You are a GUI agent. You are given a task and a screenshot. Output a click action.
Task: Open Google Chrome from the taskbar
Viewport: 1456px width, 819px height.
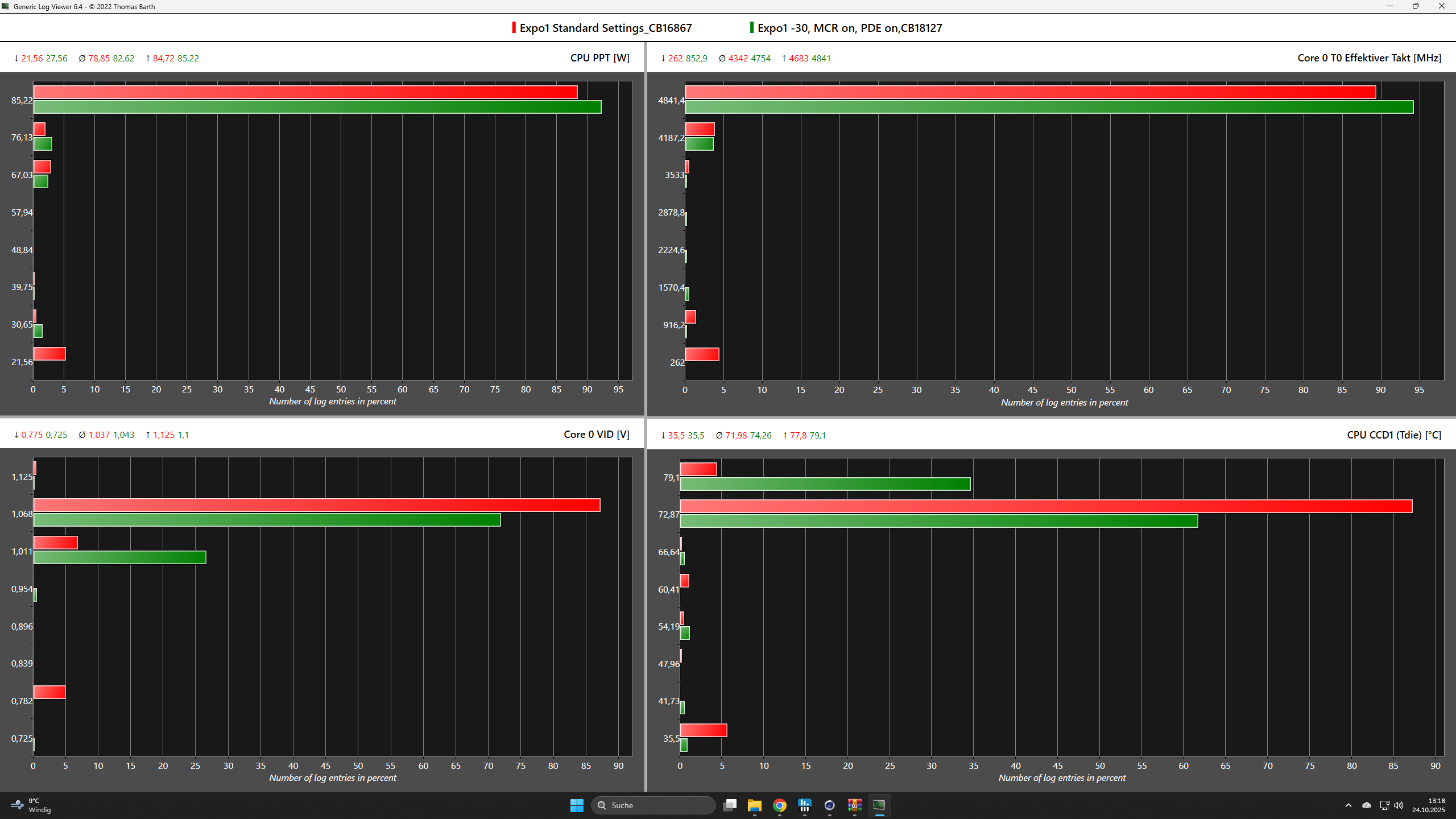coord(780,805)
